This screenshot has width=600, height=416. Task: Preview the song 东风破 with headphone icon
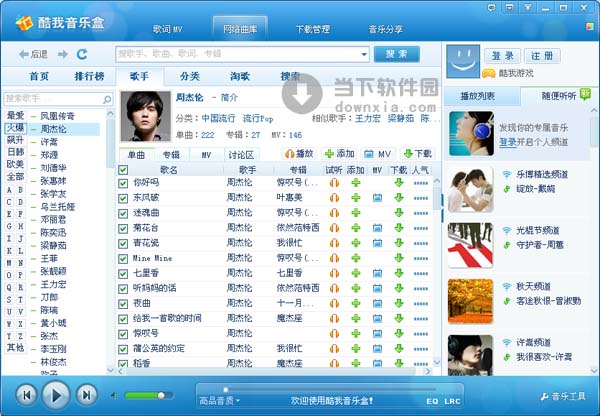click(x=334, y=197)
